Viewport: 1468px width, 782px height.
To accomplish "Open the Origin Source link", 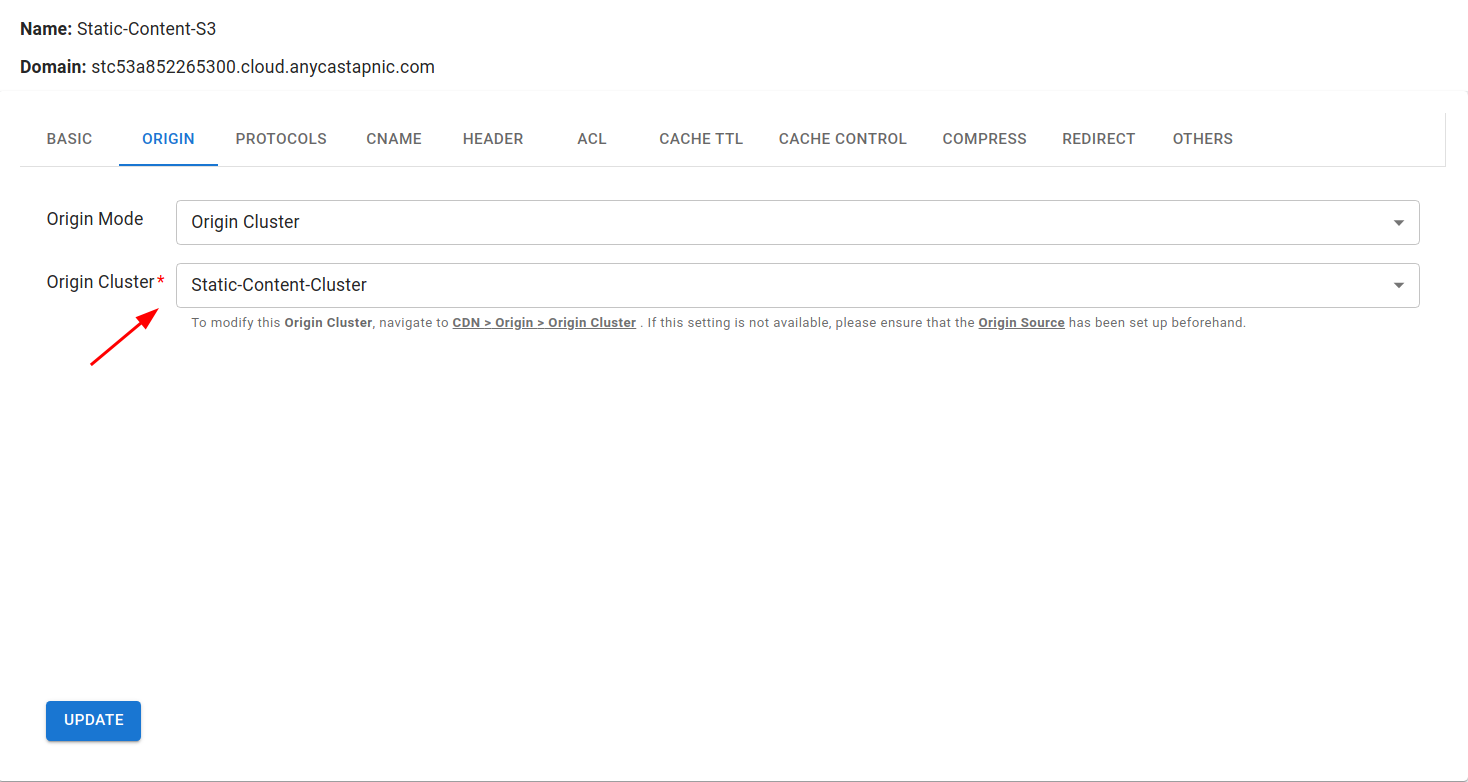I will pos(1021,323).
